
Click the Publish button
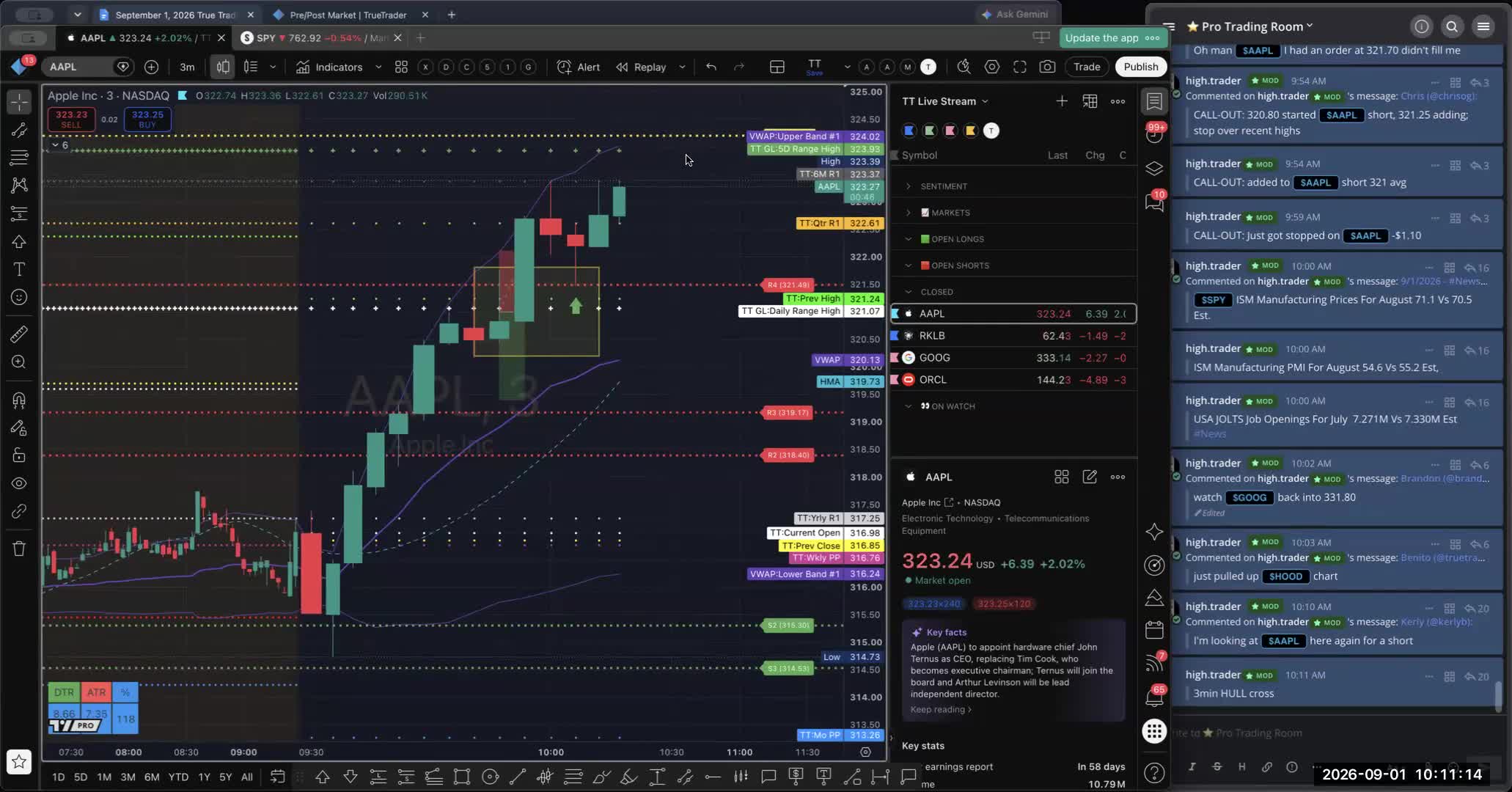[x=1141, y=67]
